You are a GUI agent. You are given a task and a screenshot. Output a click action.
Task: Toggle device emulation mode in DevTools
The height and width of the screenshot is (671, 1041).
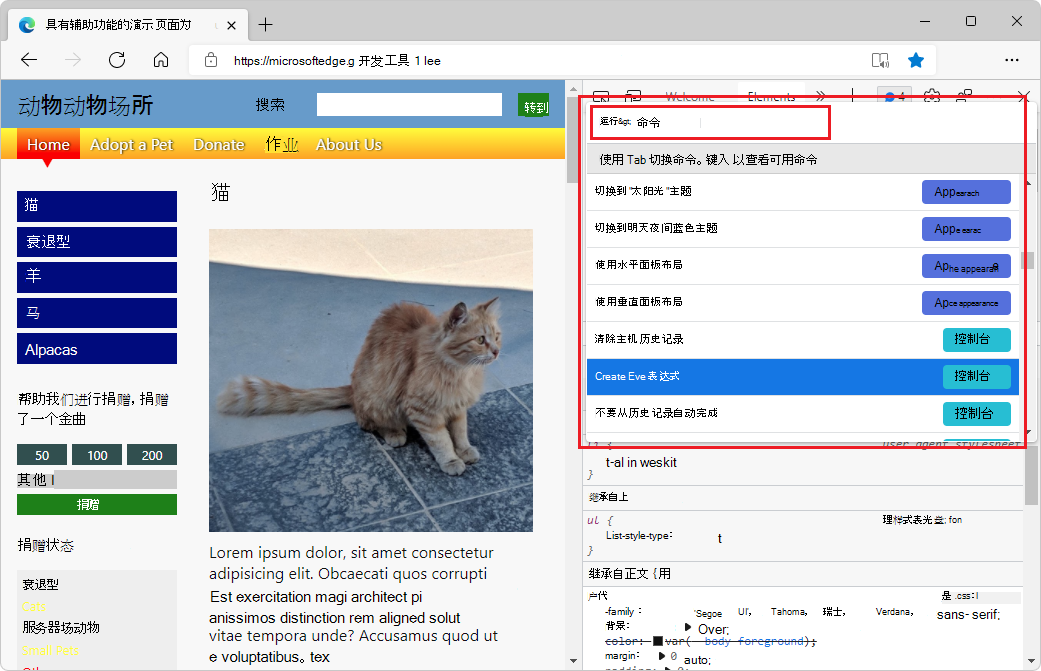point(633,96)
